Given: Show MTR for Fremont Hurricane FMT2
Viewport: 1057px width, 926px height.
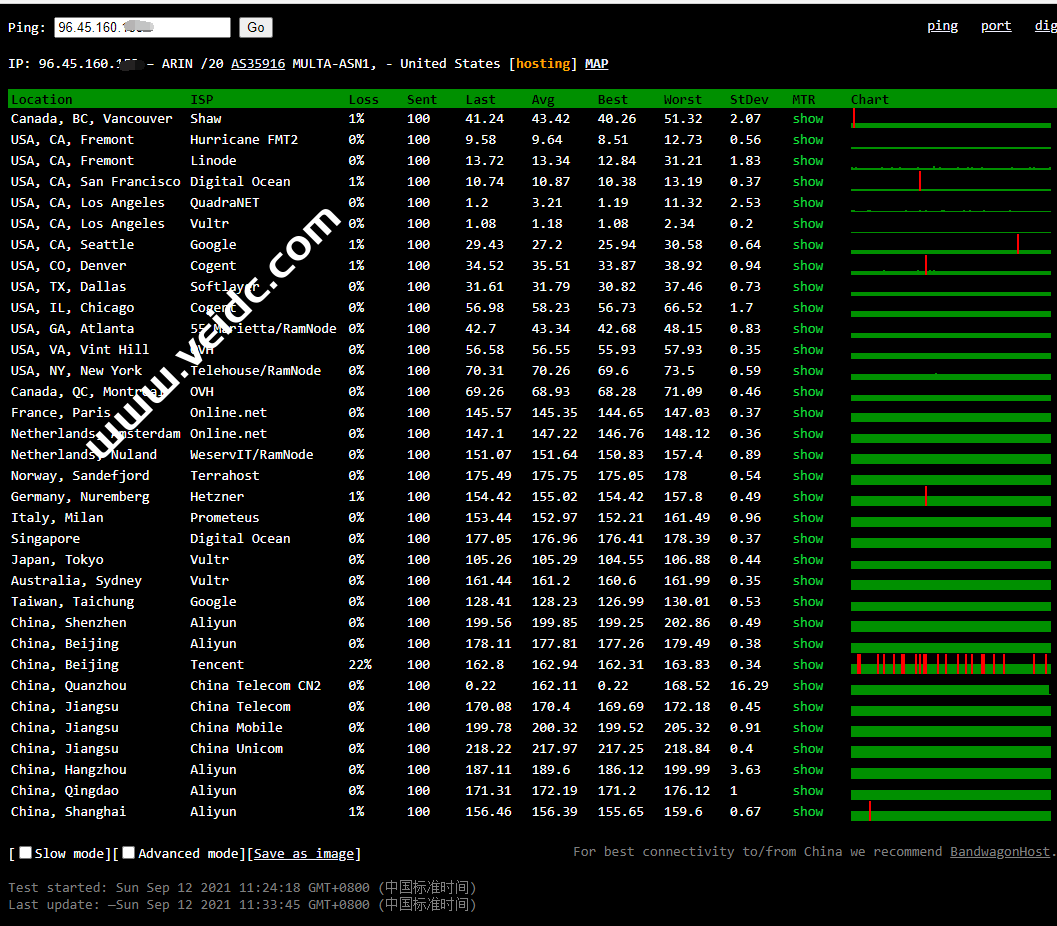Looking at the screenshot, I should (808, 140).
